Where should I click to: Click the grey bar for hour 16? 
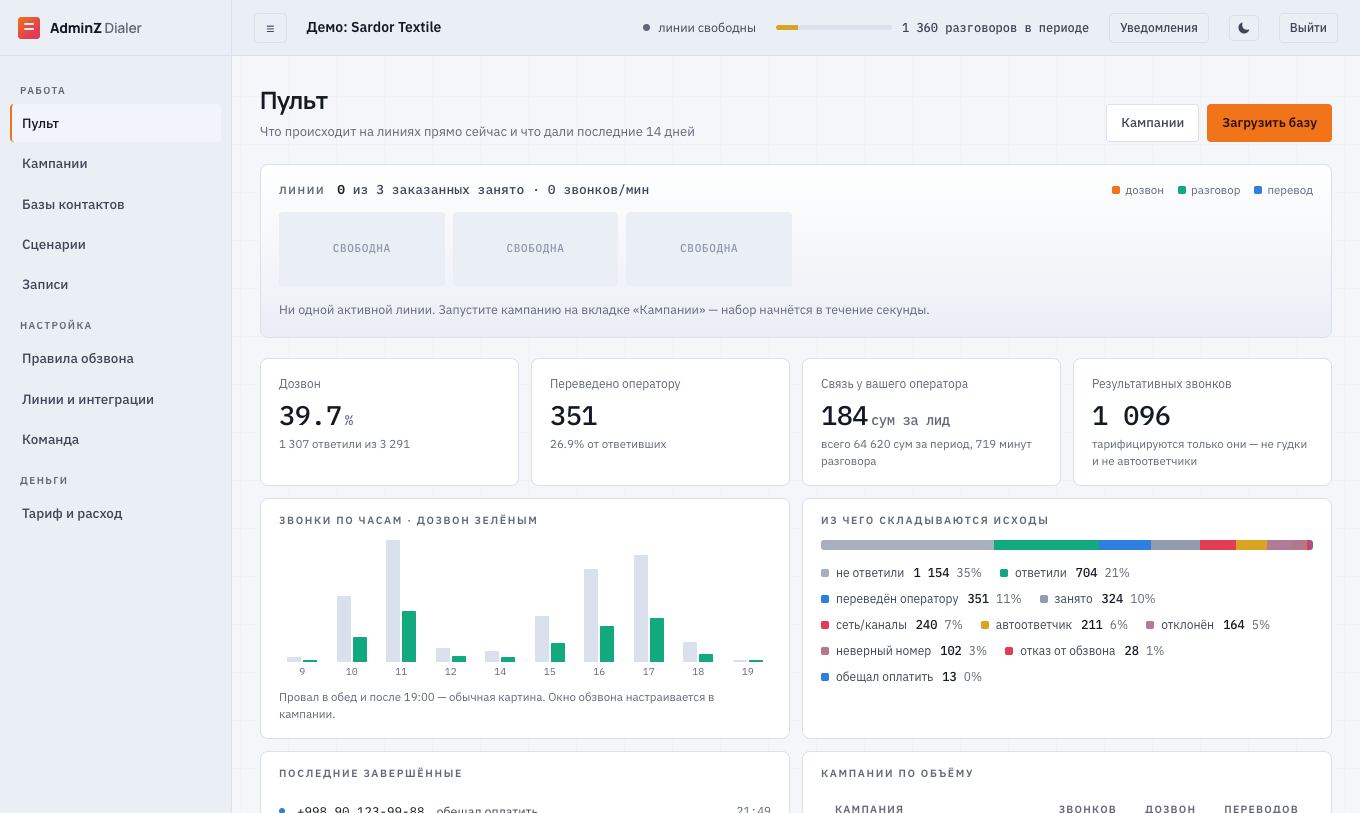[591, 615]
